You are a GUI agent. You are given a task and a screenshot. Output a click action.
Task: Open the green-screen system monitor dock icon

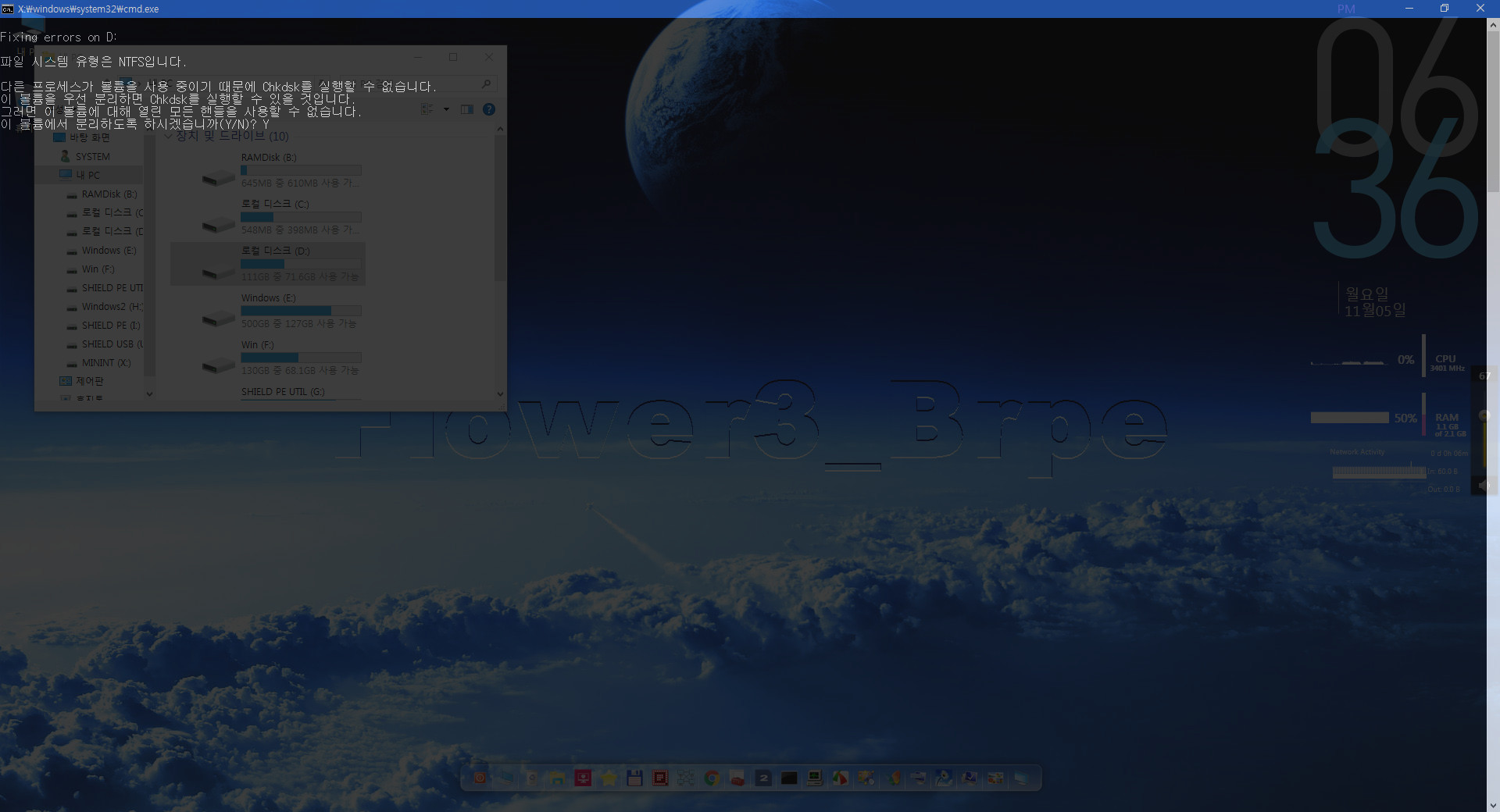pyautogui.click(x=815, y=778)
